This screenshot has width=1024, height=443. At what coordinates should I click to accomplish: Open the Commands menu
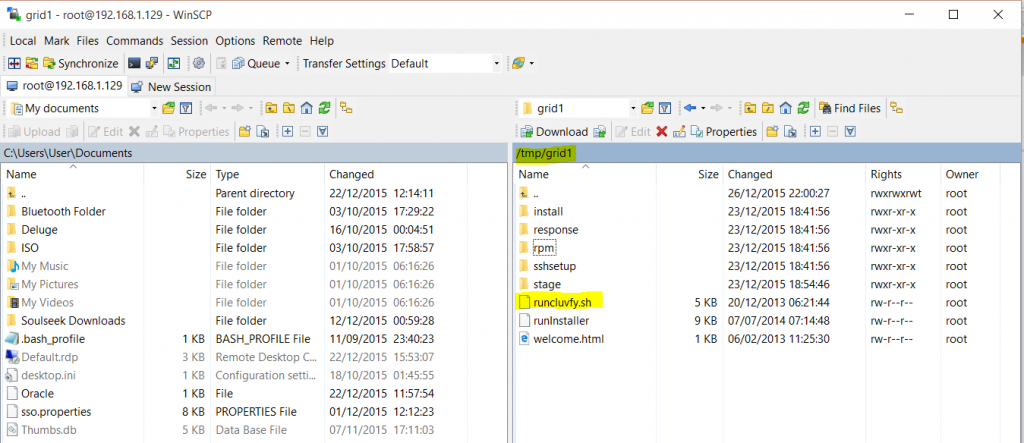tap(134, 41)
